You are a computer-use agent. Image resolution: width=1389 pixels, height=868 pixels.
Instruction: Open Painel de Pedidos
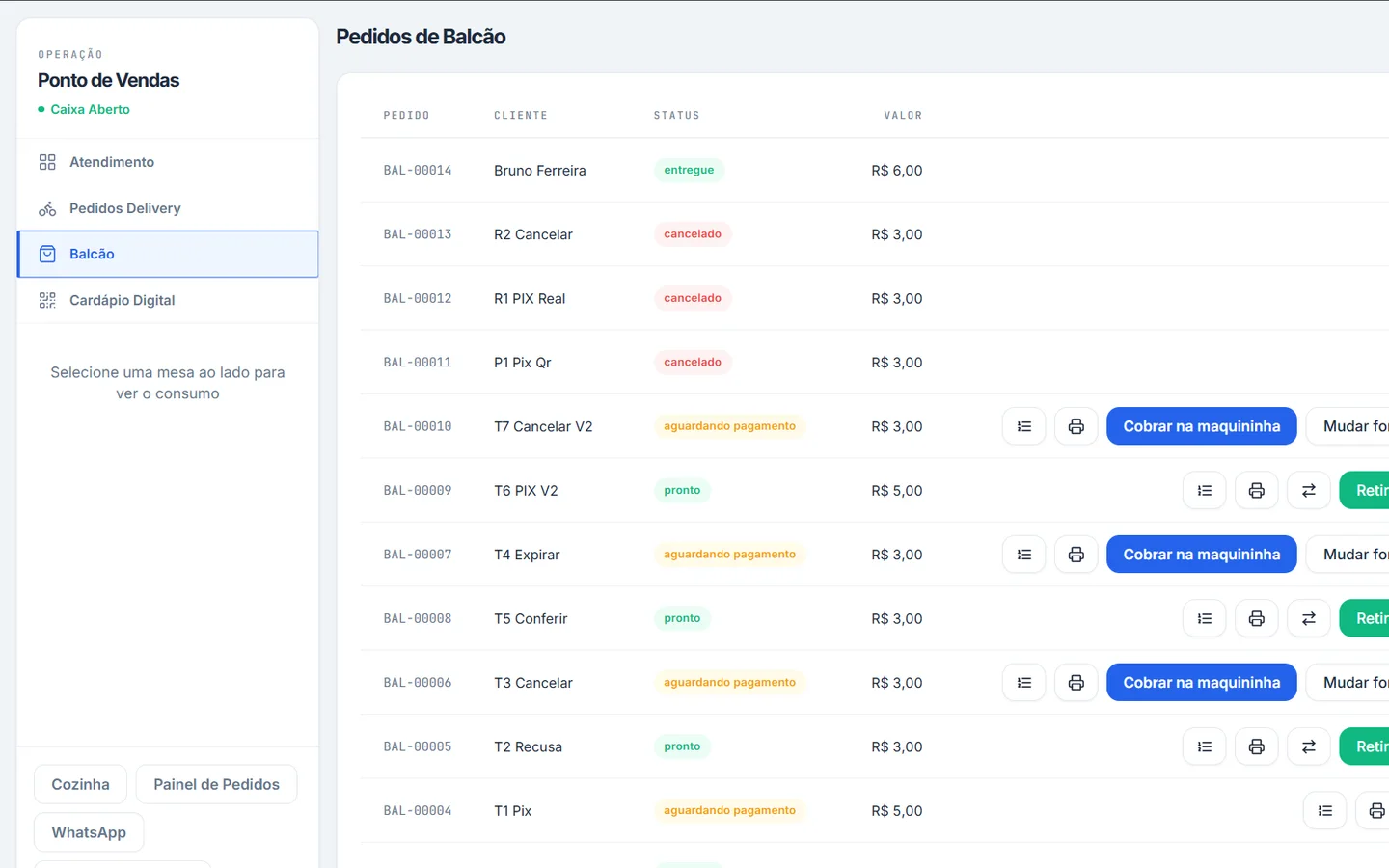(x=217, y=784)
